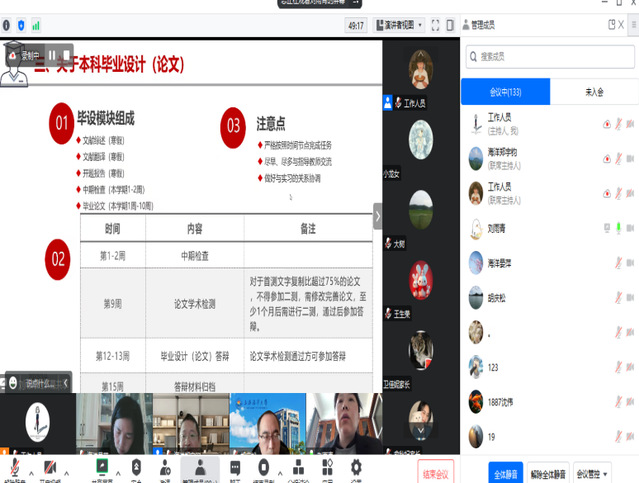Click the 搜索成员 search field
The height and width of the screenshot is (483, 639).
(550, 57)
